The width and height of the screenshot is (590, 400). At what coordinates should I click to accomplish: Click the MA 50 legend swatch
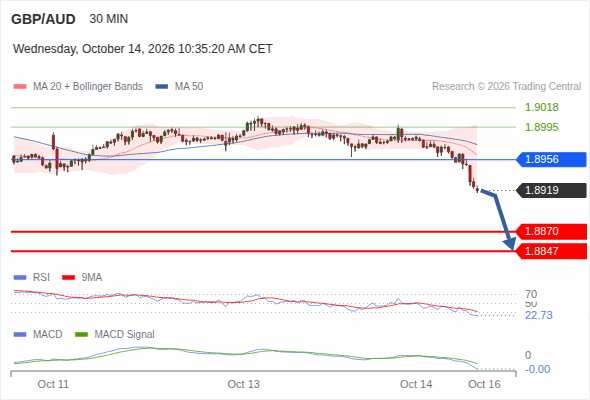click(x=162, y=87)
